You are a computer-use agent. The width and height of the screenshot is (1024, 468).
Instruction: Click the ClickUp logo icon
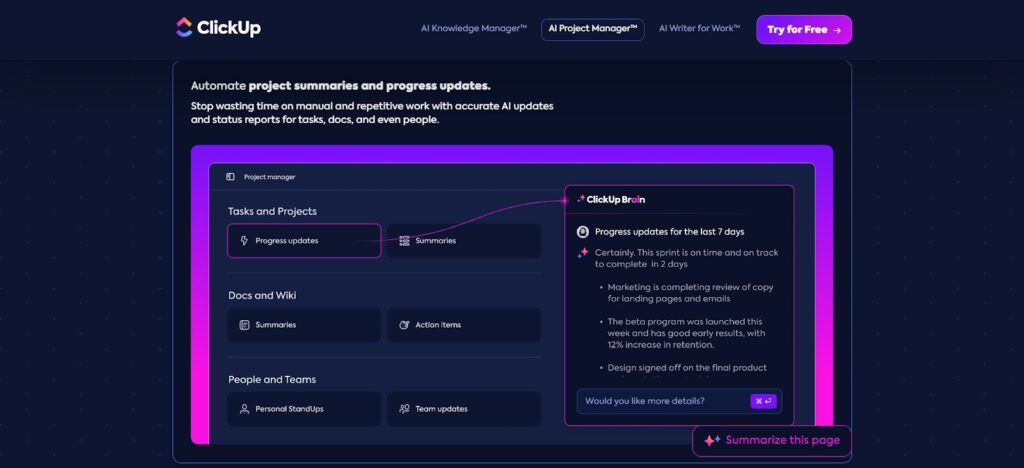coord(183,28)
